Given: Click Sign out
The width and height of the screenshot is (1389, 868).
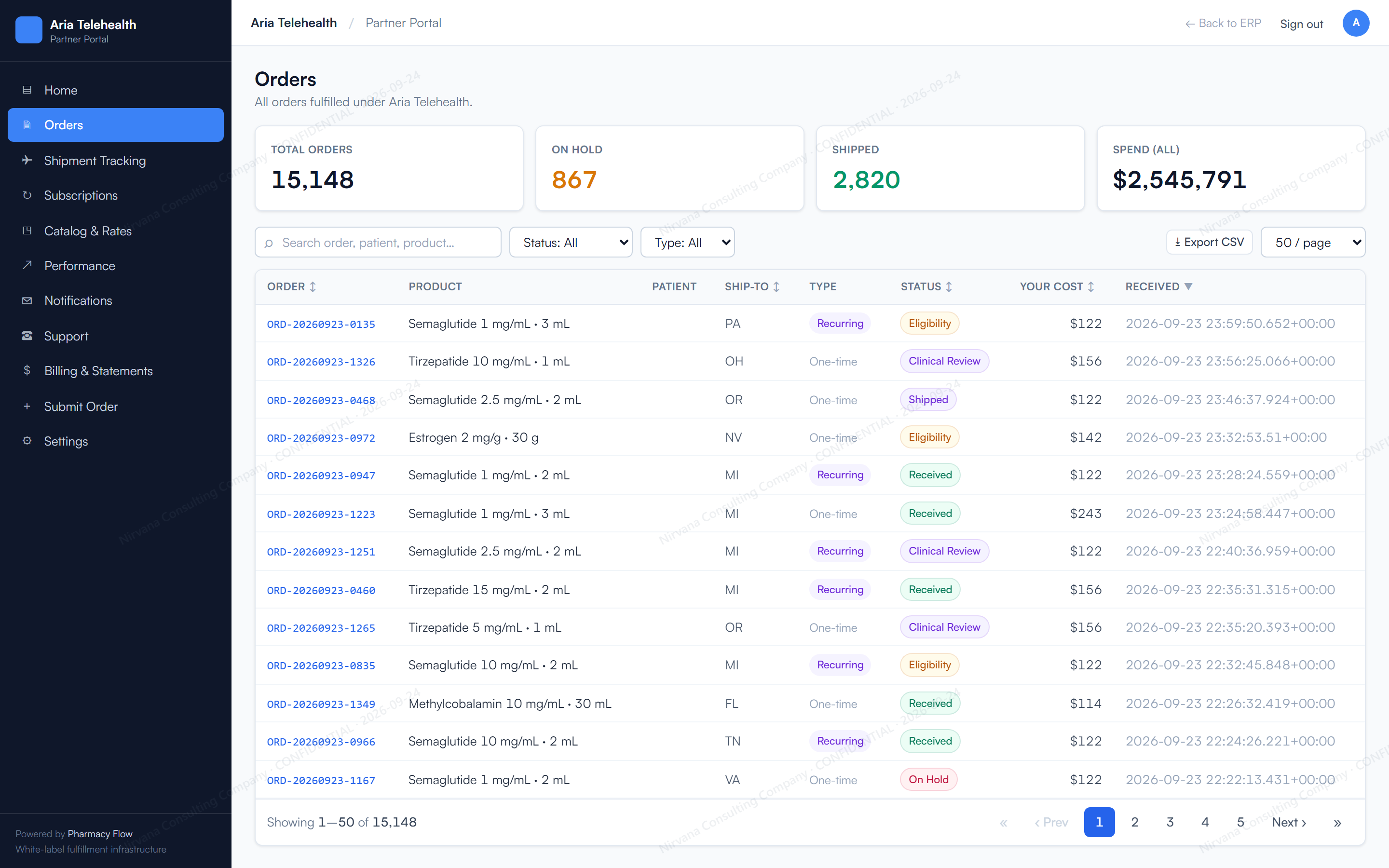Looking at the screenshot, I should 1301,24.
